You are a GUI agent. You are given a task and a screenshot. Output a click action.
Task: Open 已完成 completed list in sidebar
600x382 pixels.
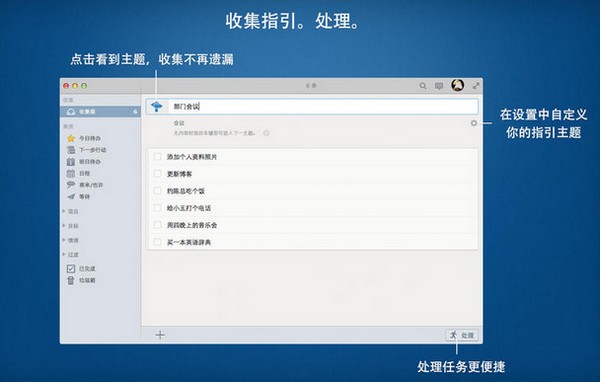point(81,269)
